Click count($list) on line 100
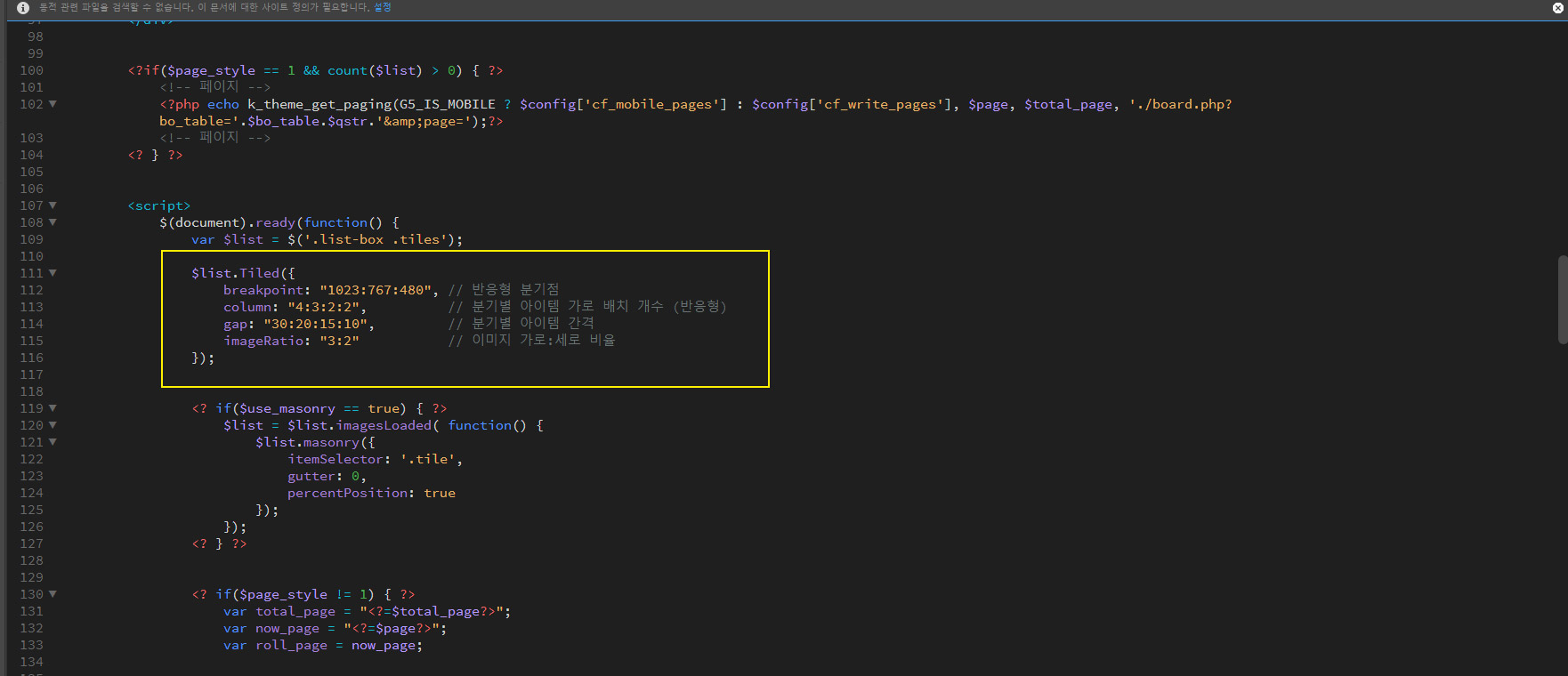 click(375, 70)
